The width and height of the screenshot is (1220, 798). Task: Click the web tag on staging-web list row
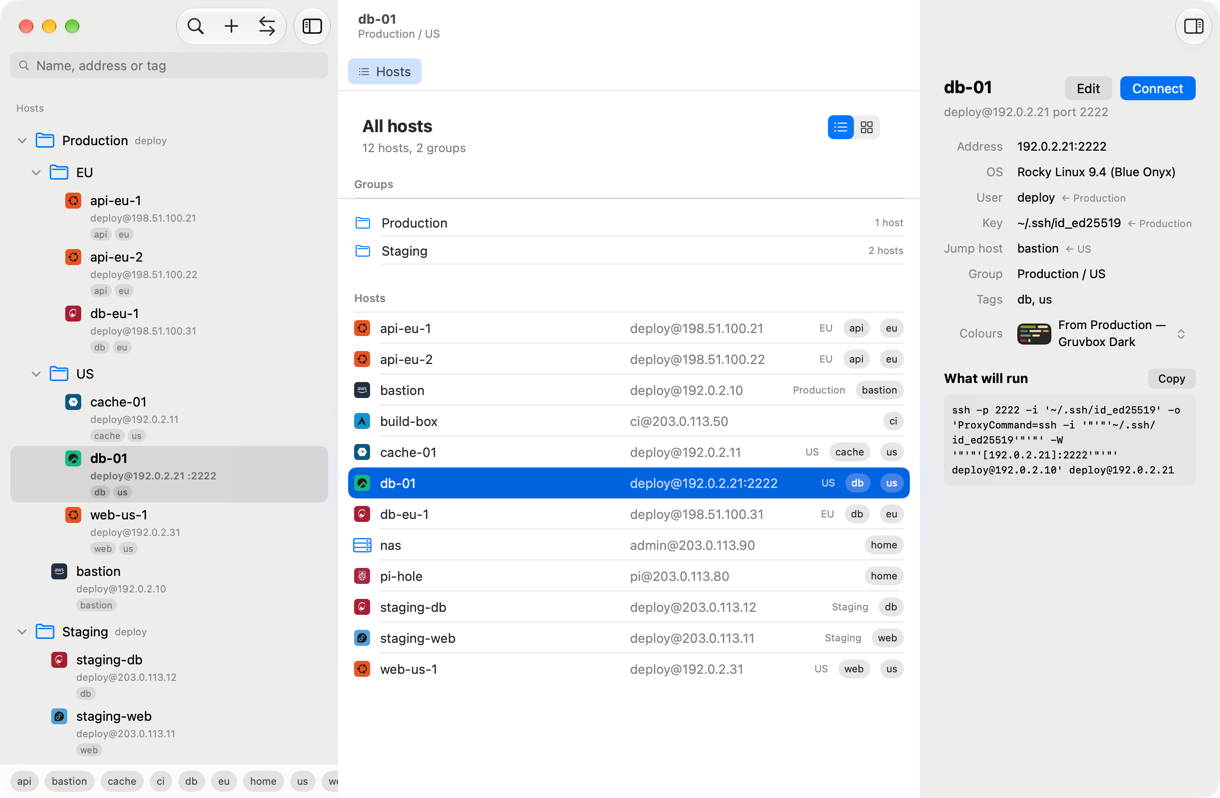887,639
